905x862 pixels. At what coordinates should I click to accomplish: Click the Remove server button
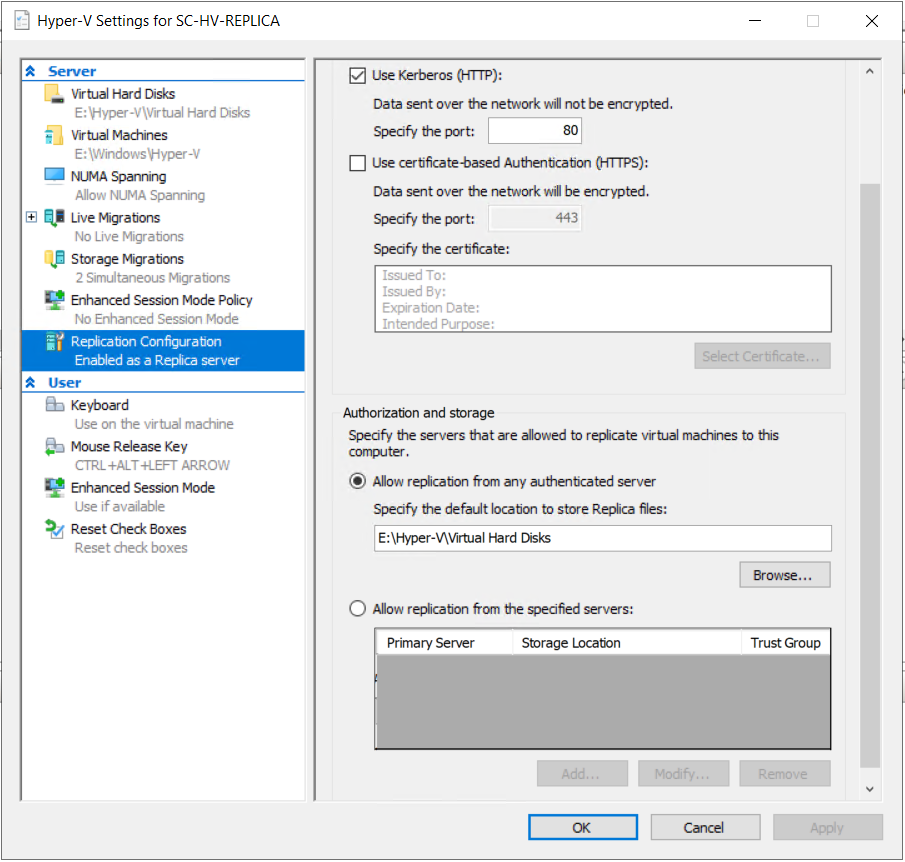pos(784,773)
